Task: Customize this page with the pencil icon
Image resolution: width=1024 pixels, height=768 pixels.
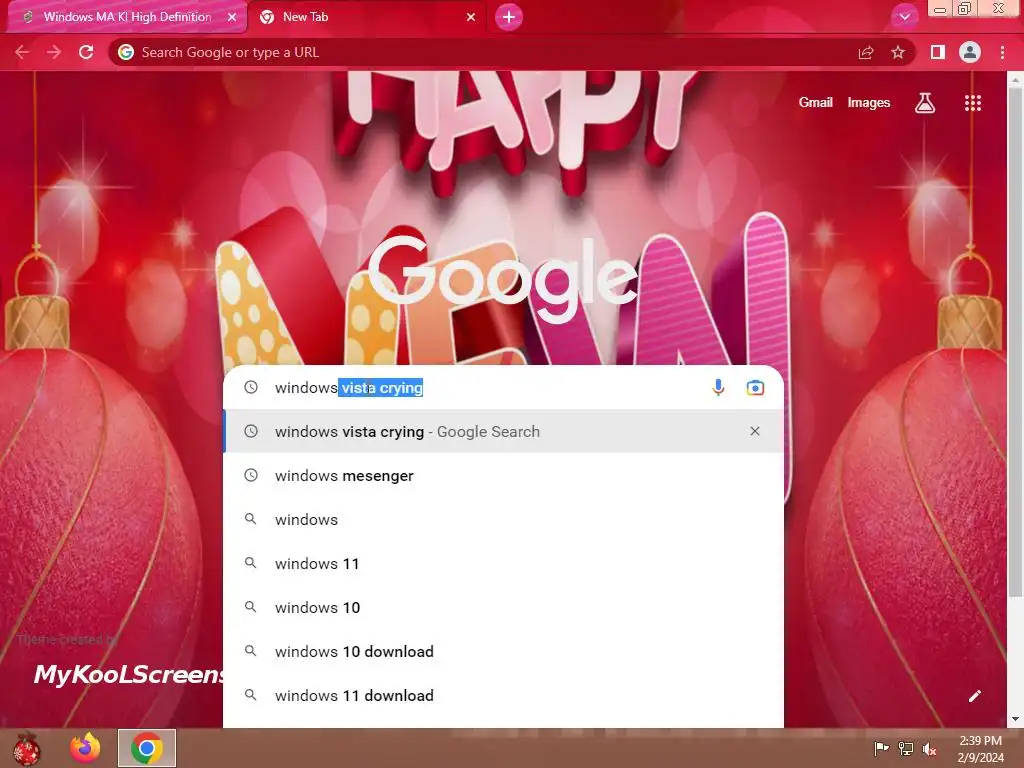Action: [x=974, y=696]
